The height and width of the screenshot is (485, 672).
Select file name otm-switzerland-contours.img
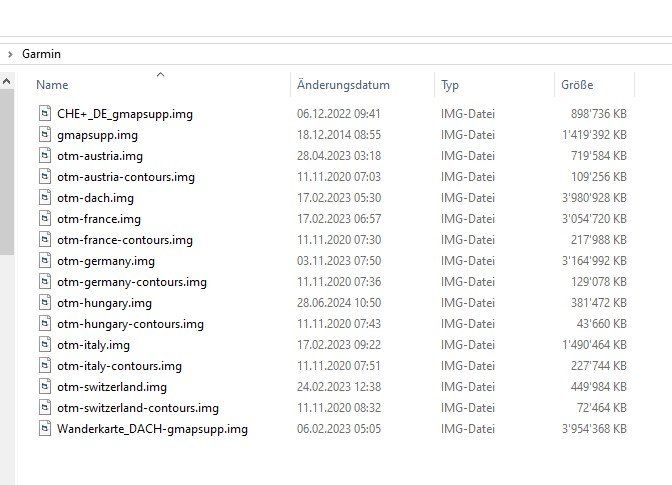pyautogui.click(x=138, y=408)
